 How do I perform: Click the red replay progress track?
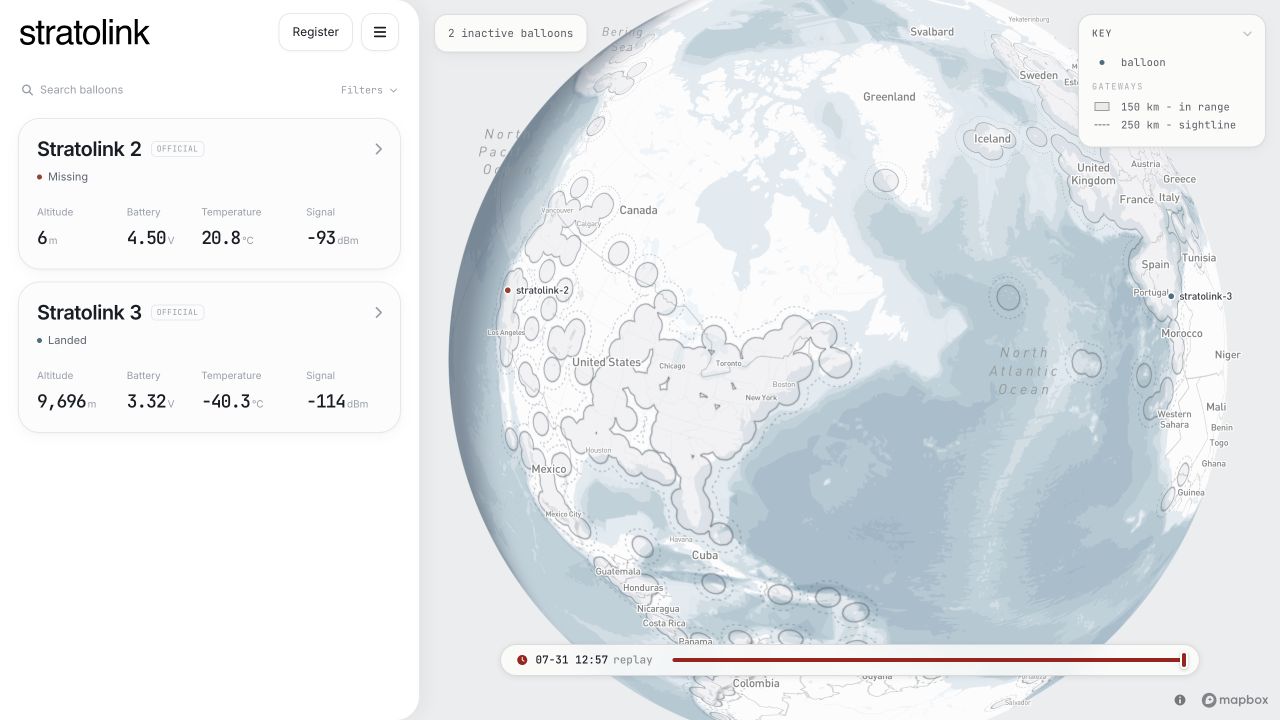point(927,660)
